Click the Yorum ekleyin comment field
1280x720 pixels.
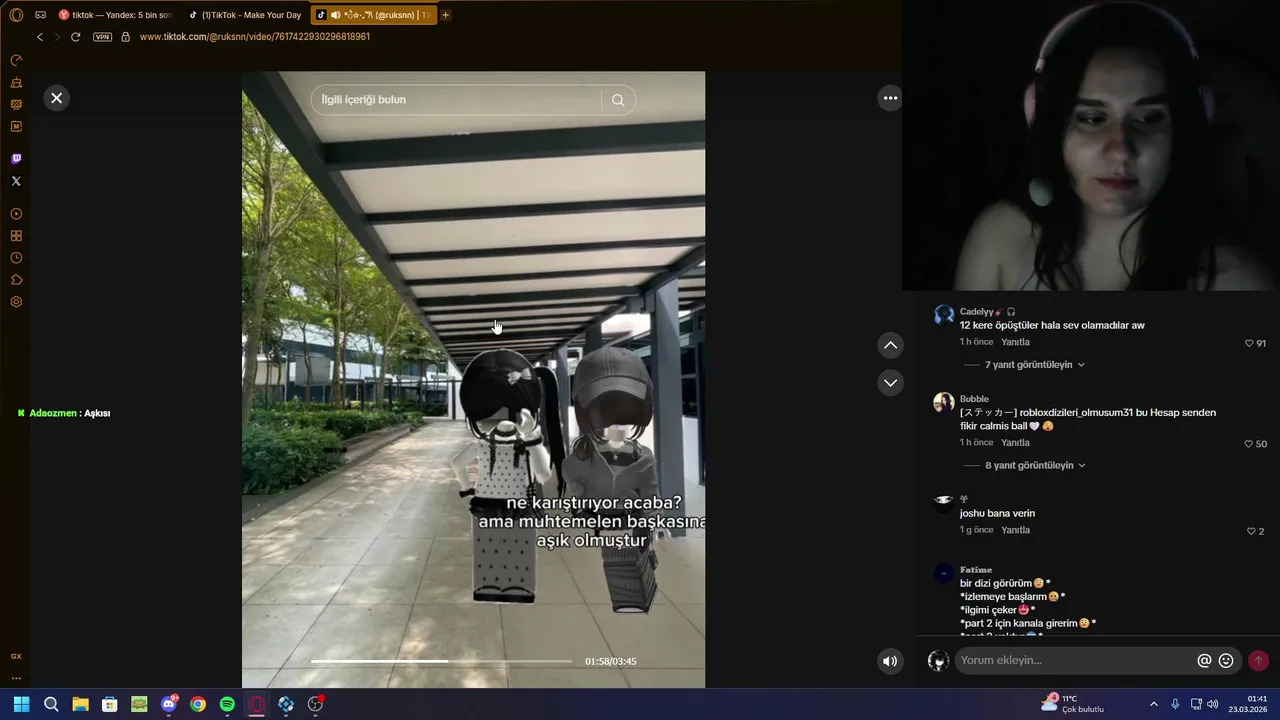[x=1075, y=661]
